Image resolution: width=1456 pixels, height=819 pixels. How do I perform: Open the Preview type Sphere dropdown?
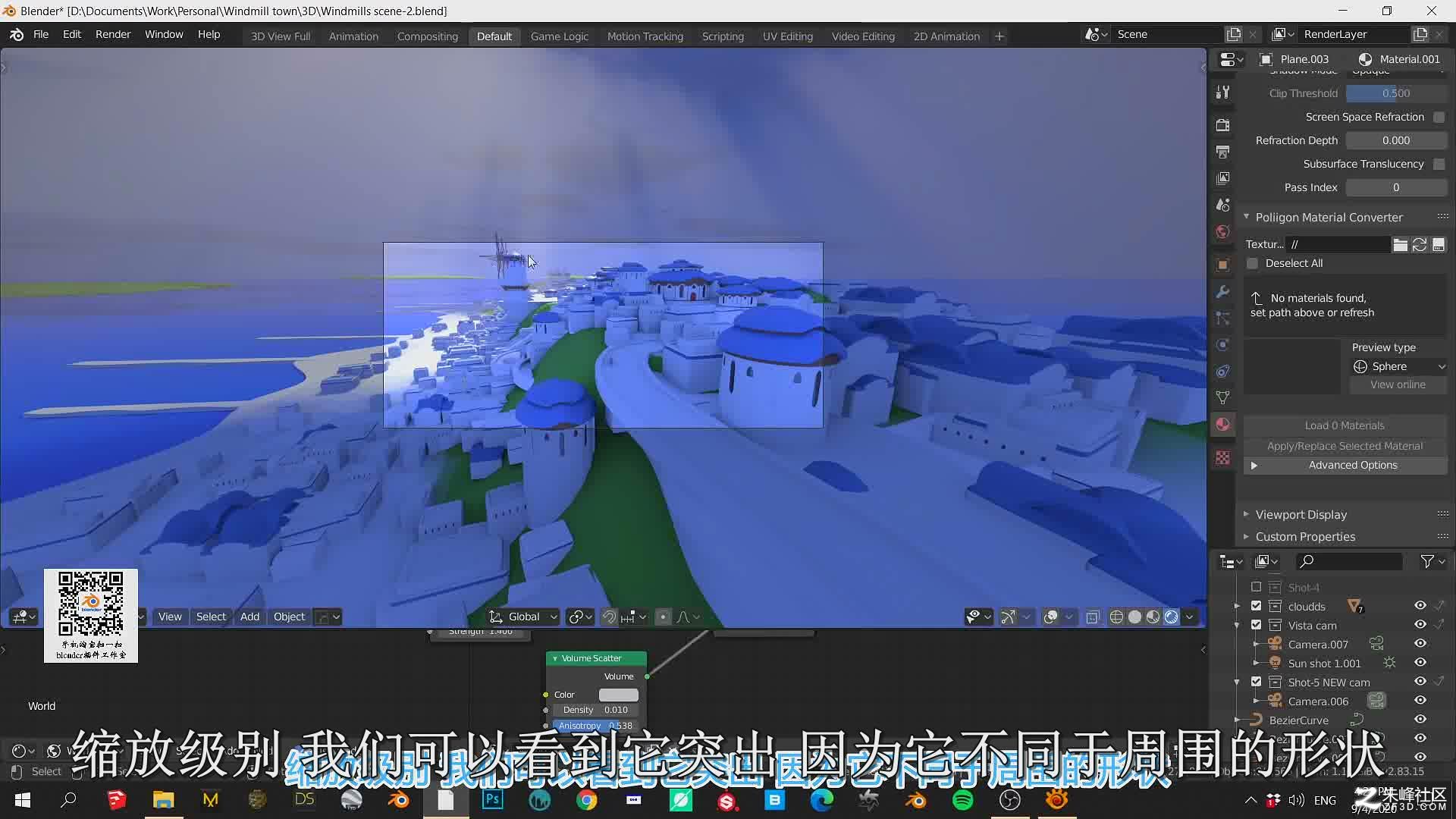pyautogui.click(x=1398, y=366)
